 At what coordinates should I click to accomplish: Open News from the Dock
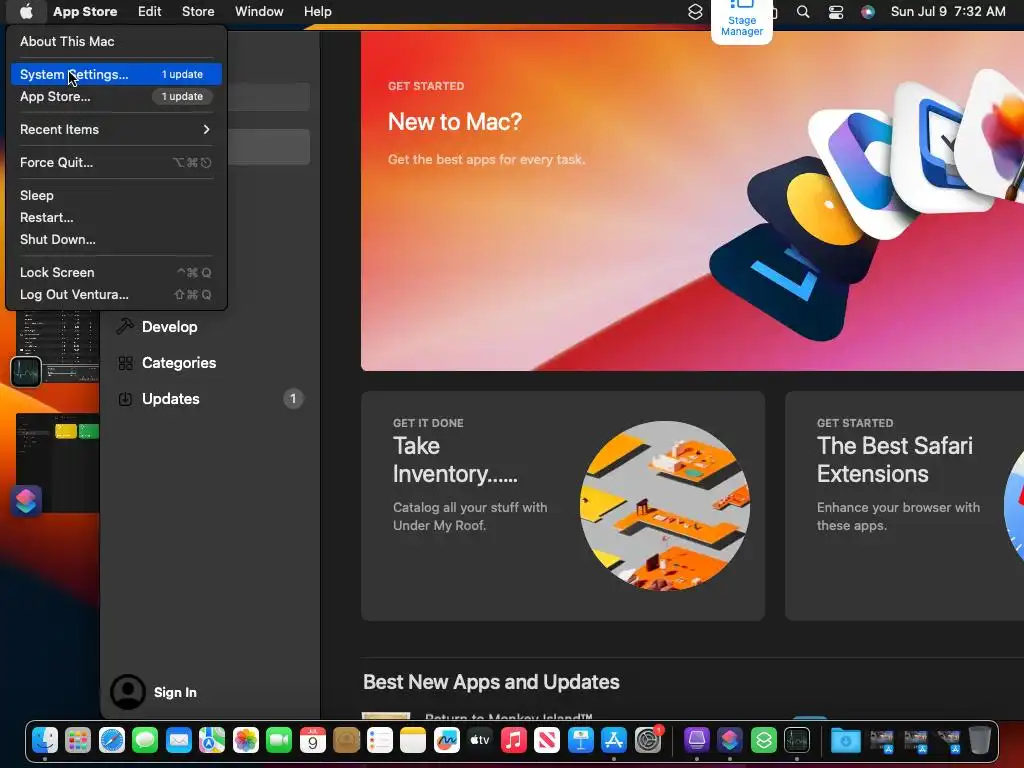coord(547,740)
